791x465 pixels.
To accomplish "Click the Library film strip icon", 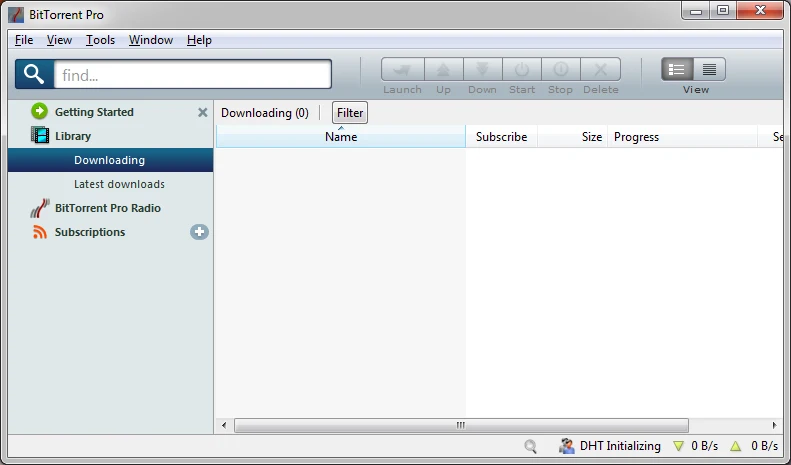I will click(x=40, y=135).
